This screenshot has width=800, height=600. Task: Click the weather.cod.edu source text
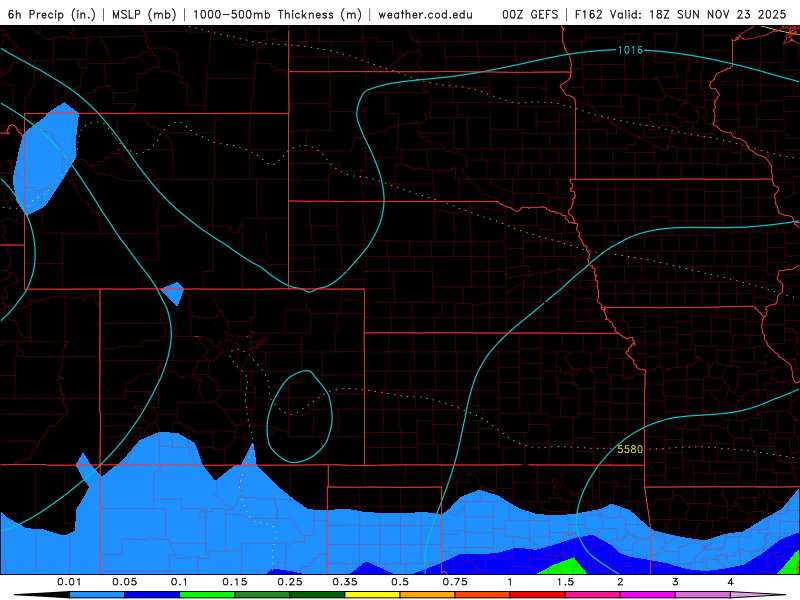pos(425,14)
